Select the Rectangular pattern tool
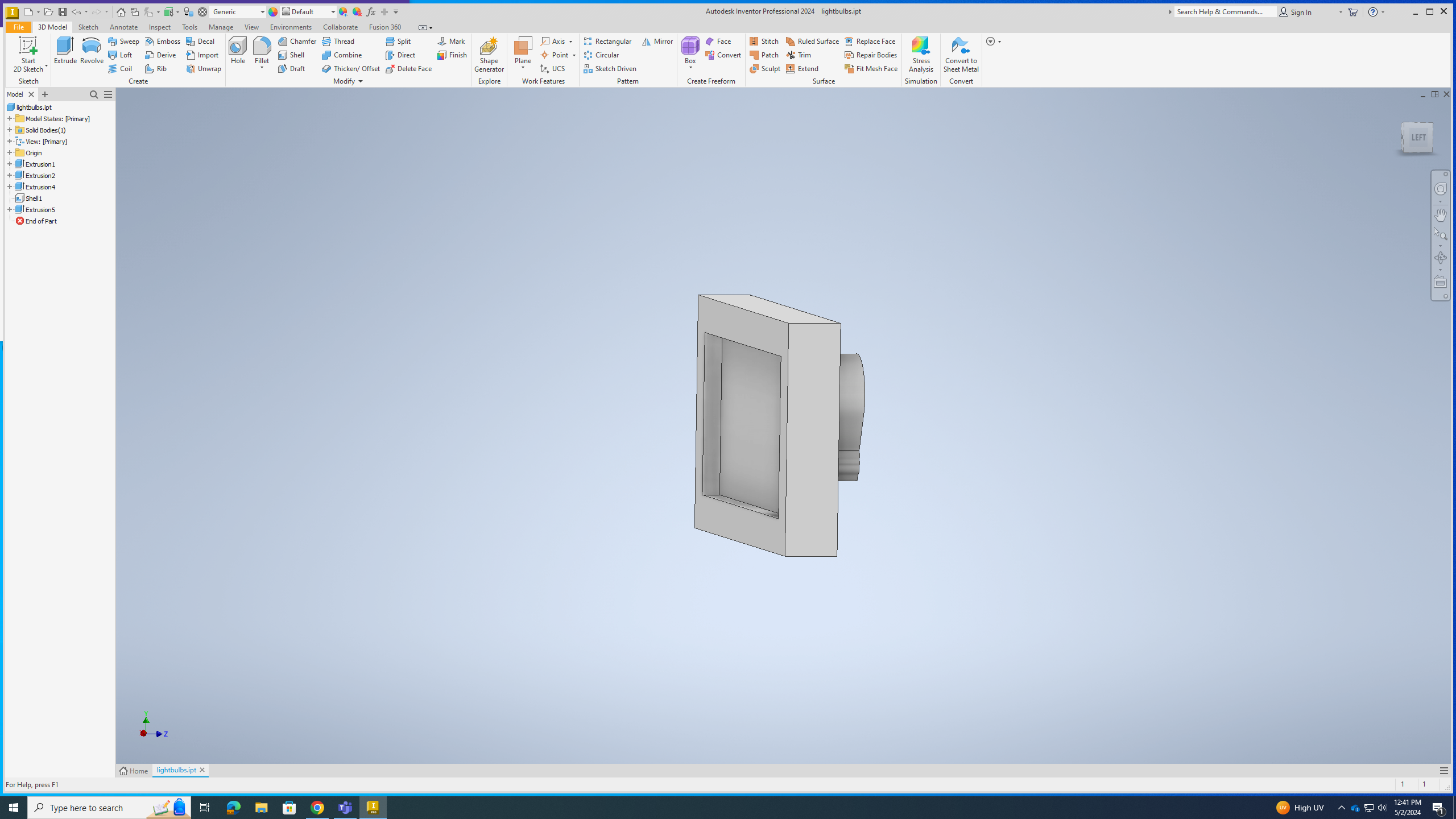The width and height of the screenshot is (1456, 819). click(x=608, y=42)
